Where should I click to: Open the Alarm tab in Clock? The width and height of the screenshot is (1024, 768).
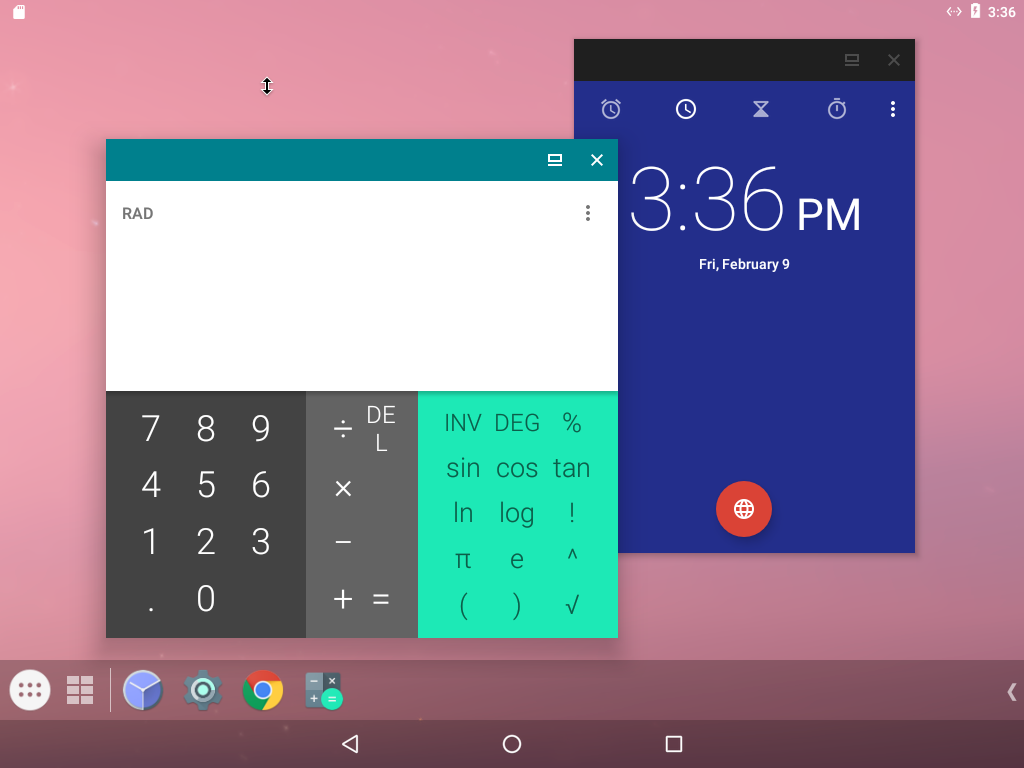tap(611, 109)
